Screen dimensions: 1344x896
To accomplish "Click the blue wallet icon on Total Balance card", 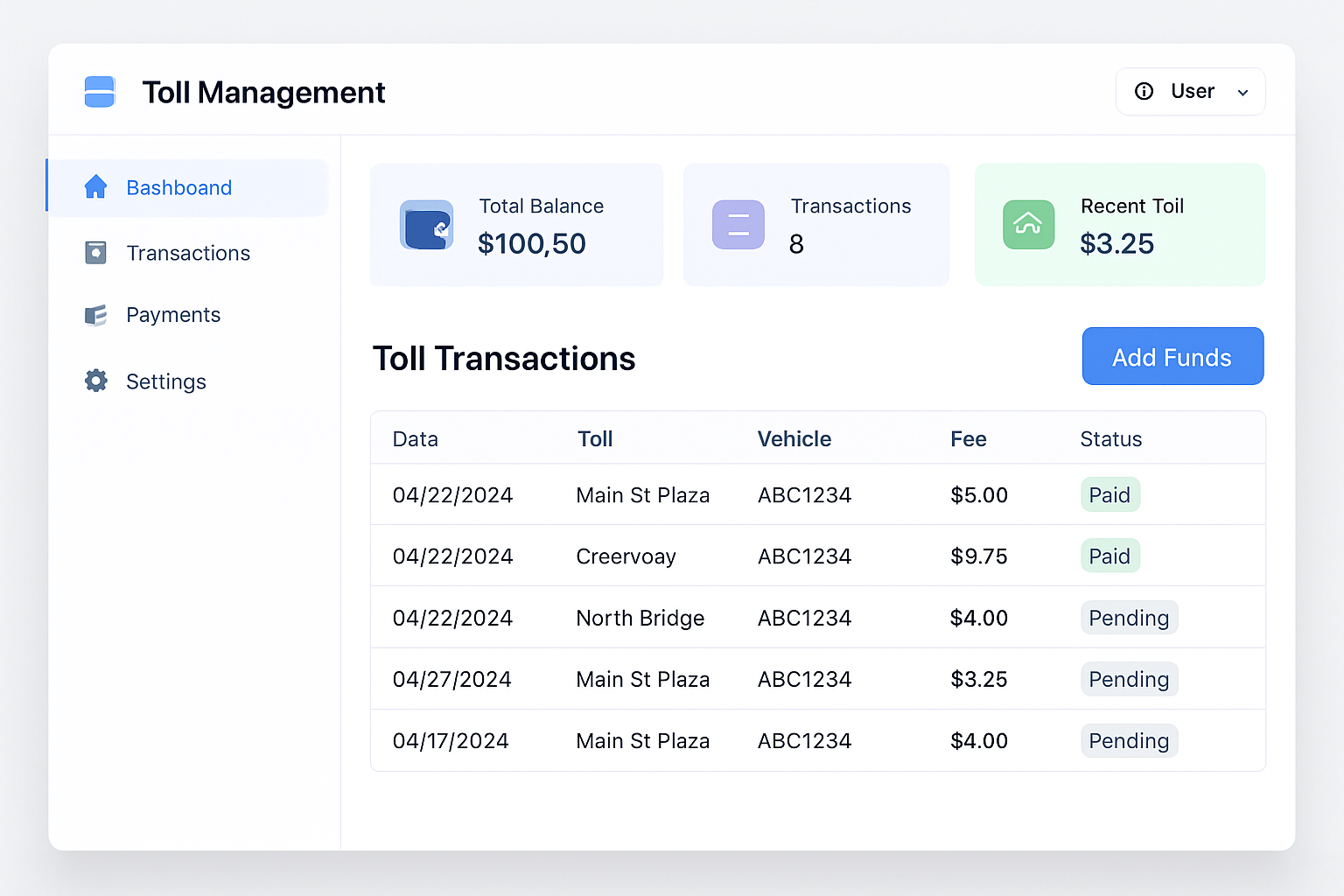I will pos(426,225).
